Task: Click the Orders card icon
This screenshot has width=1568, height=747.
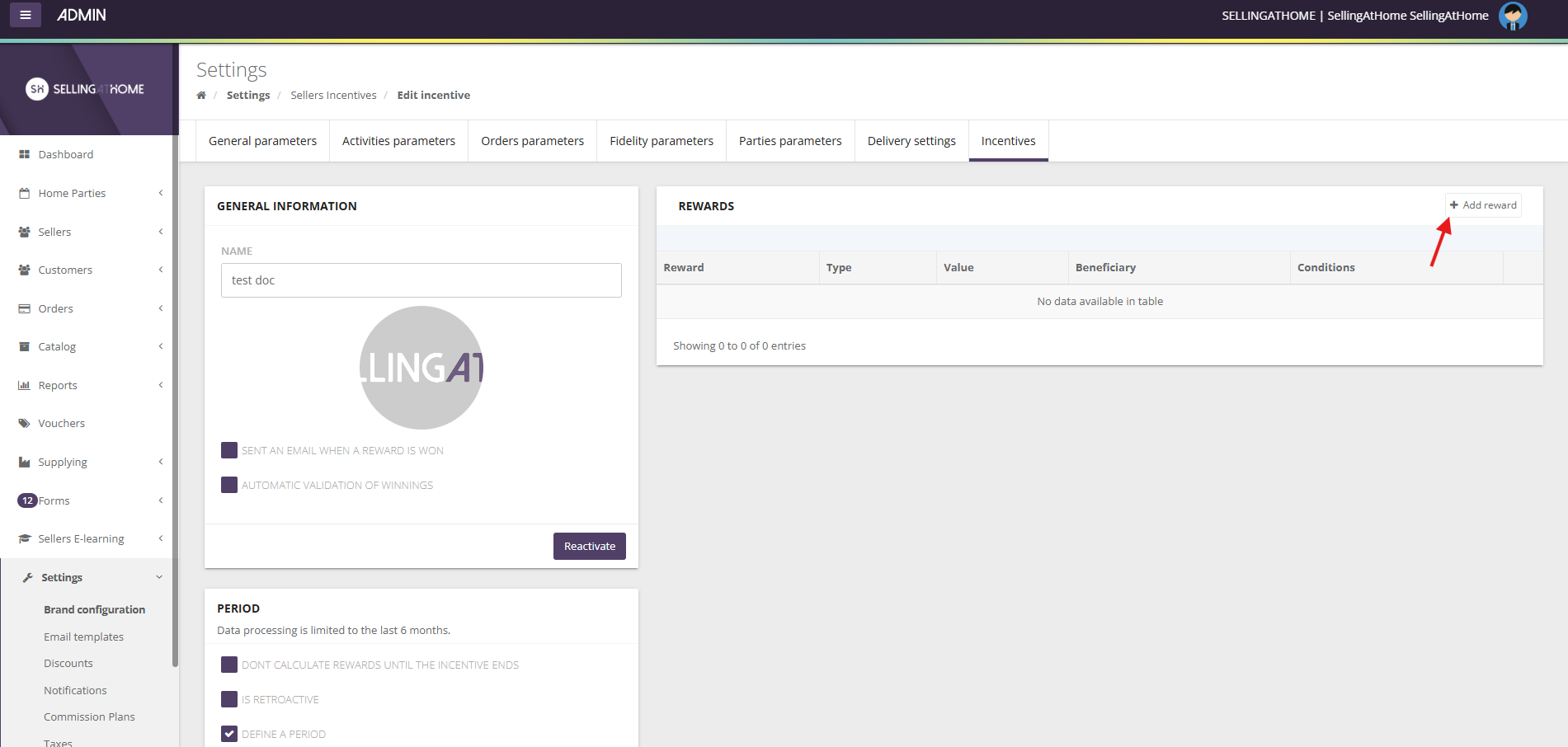Action: [x=24, y=308]
